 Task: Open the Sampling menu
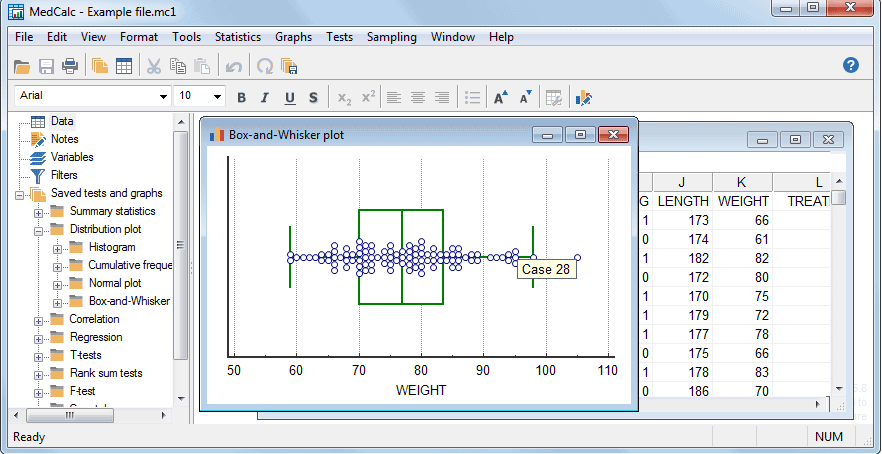point(392,37)
